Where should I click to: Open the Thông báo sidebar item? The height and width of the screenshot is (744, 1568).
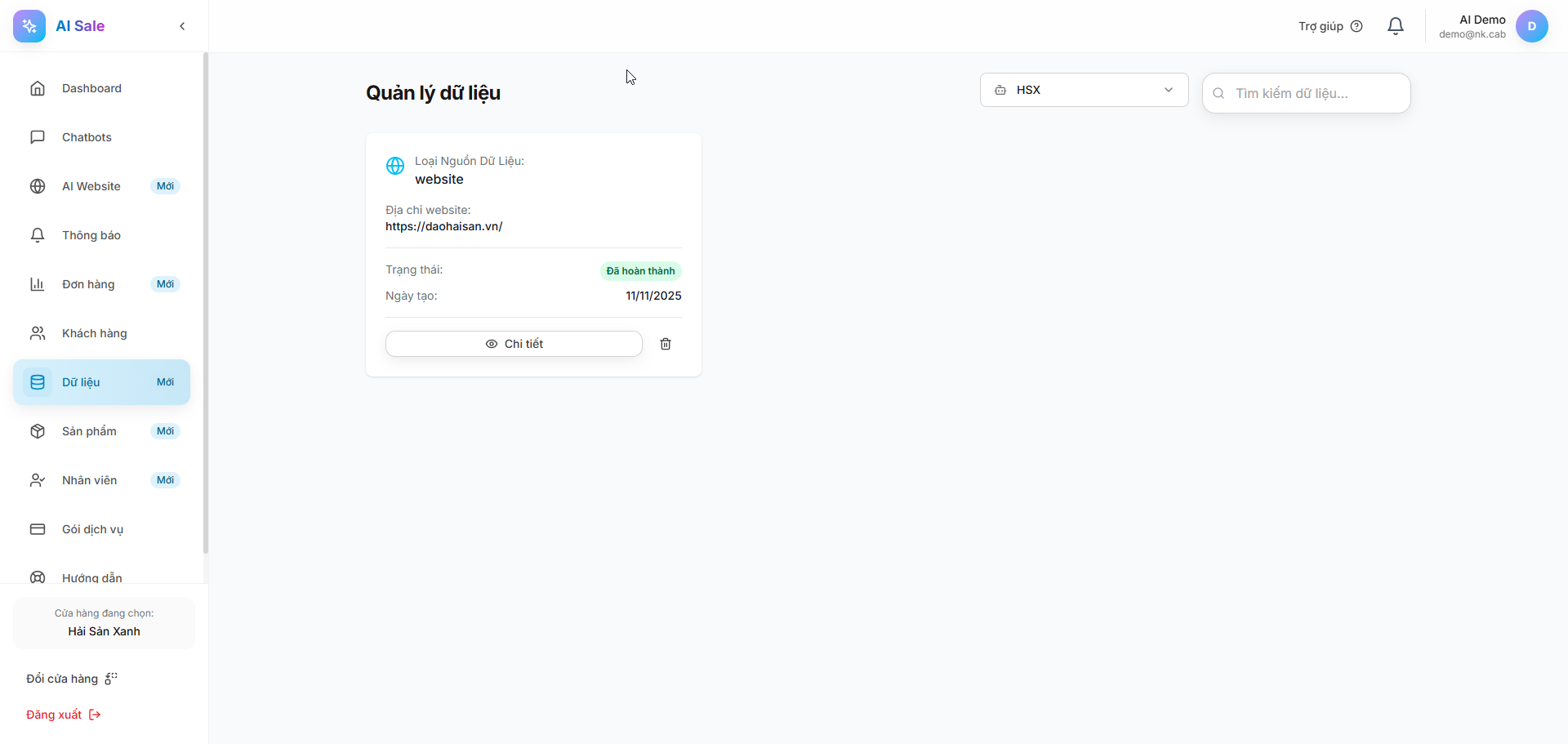[91, 235]
